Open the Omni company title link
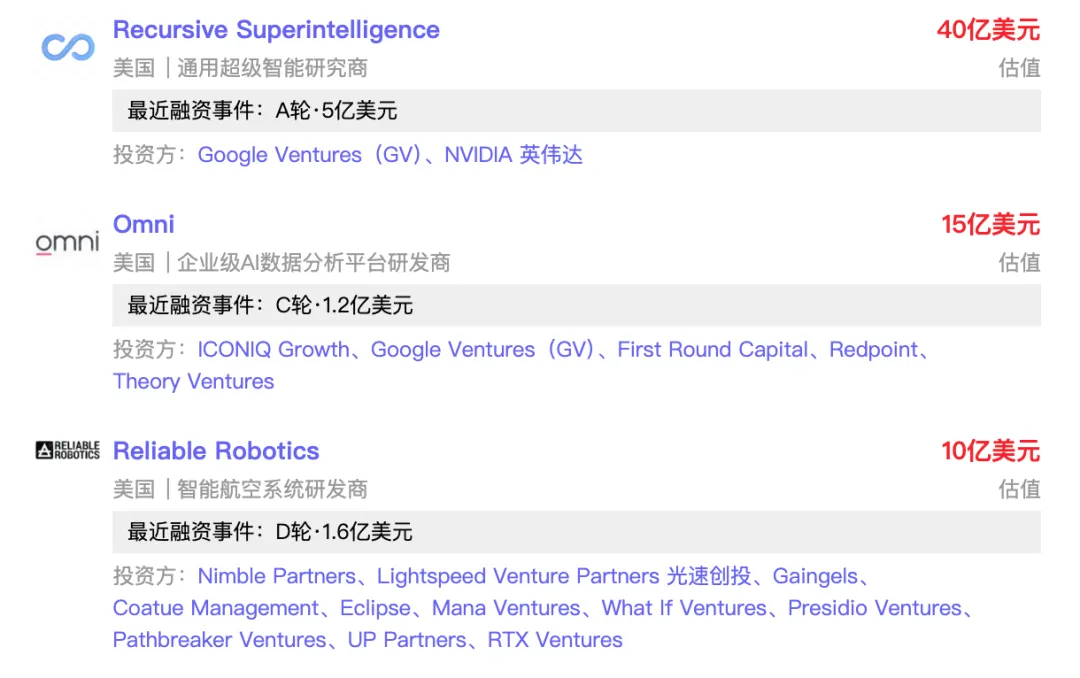1080x678 pixels. 144,224
